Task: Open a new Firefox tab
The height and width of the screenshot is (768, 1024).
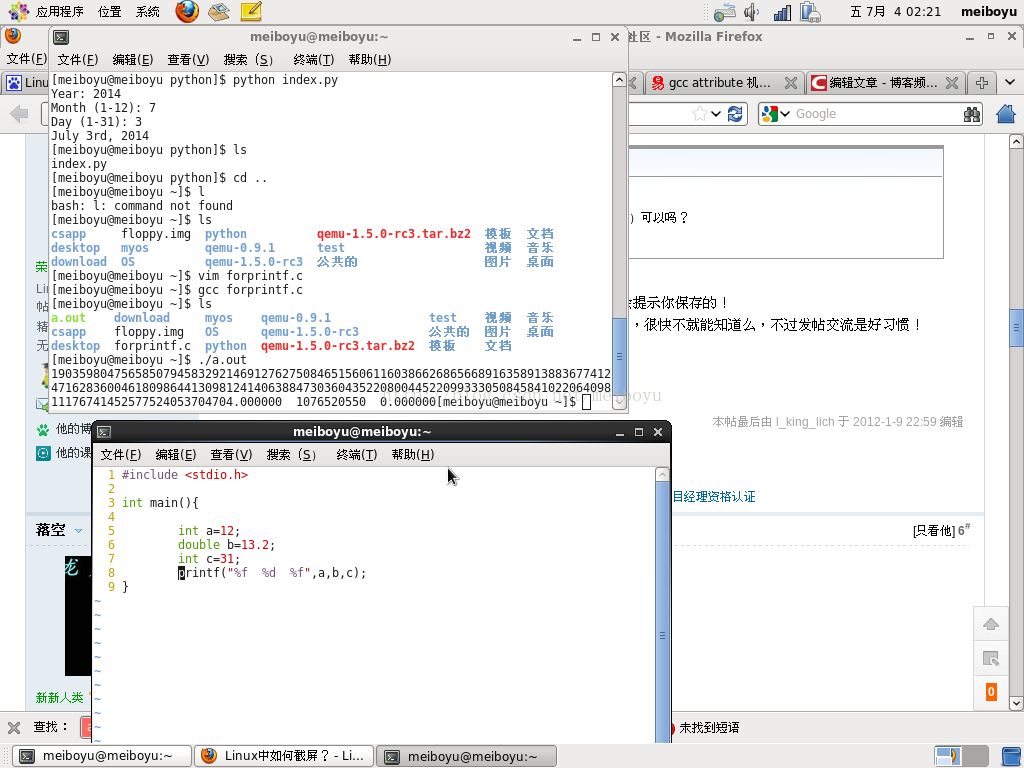Action: pyautogui.click(x=982, y=83)
